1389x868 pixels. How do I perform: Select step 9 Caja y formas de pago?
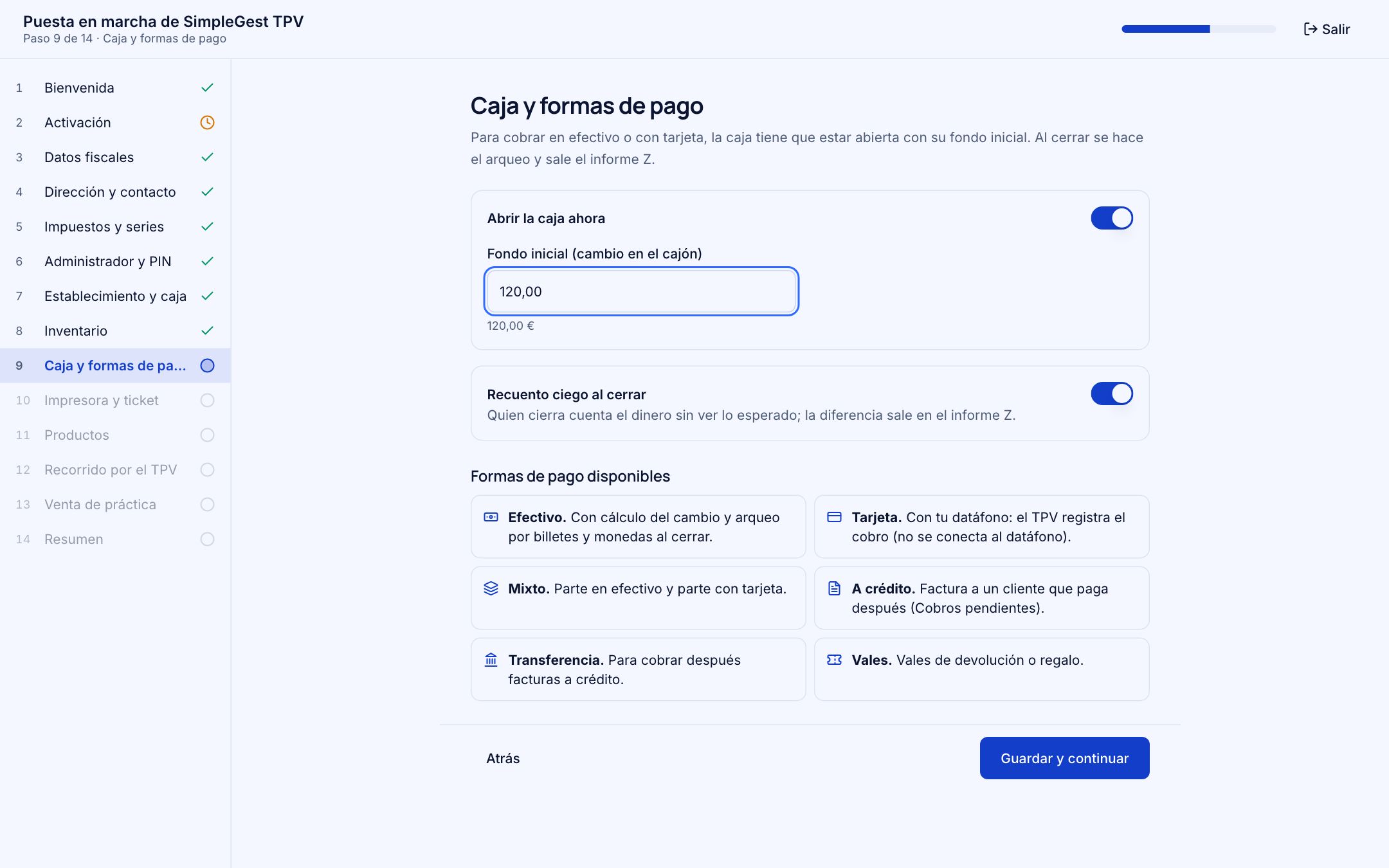coord(115,365)
